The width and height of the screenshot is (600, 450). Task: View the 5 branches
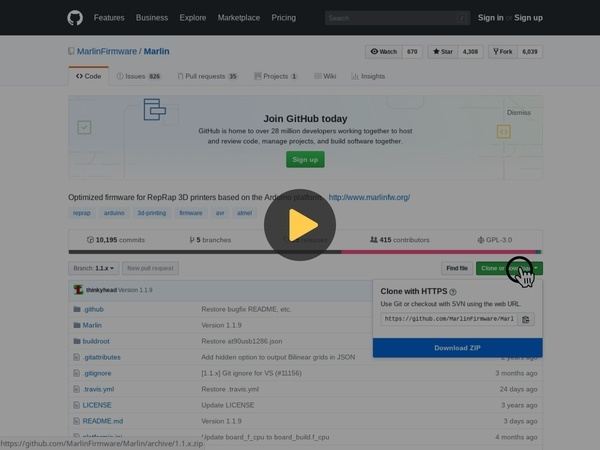[x=210, y=240]
